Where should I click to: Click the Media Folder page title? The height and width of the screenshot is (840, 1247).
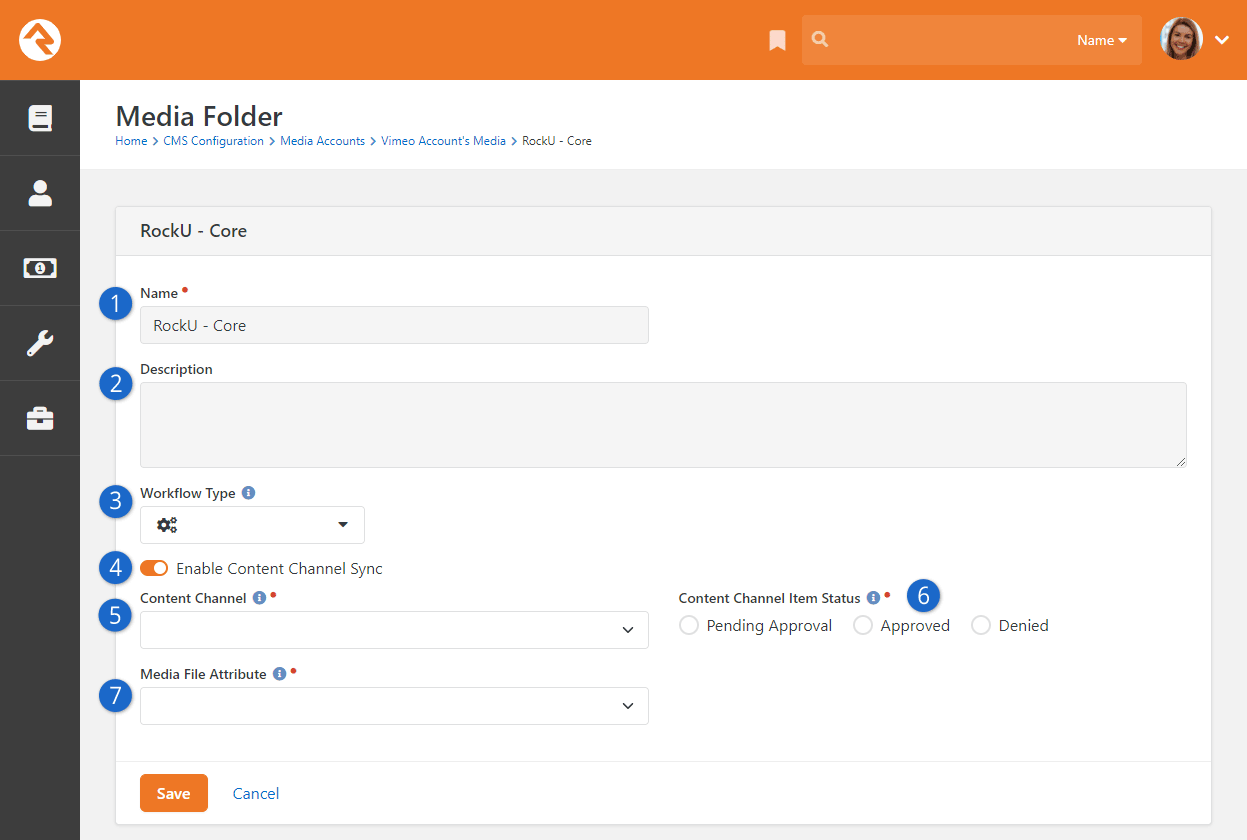click(x=199, y=116)
